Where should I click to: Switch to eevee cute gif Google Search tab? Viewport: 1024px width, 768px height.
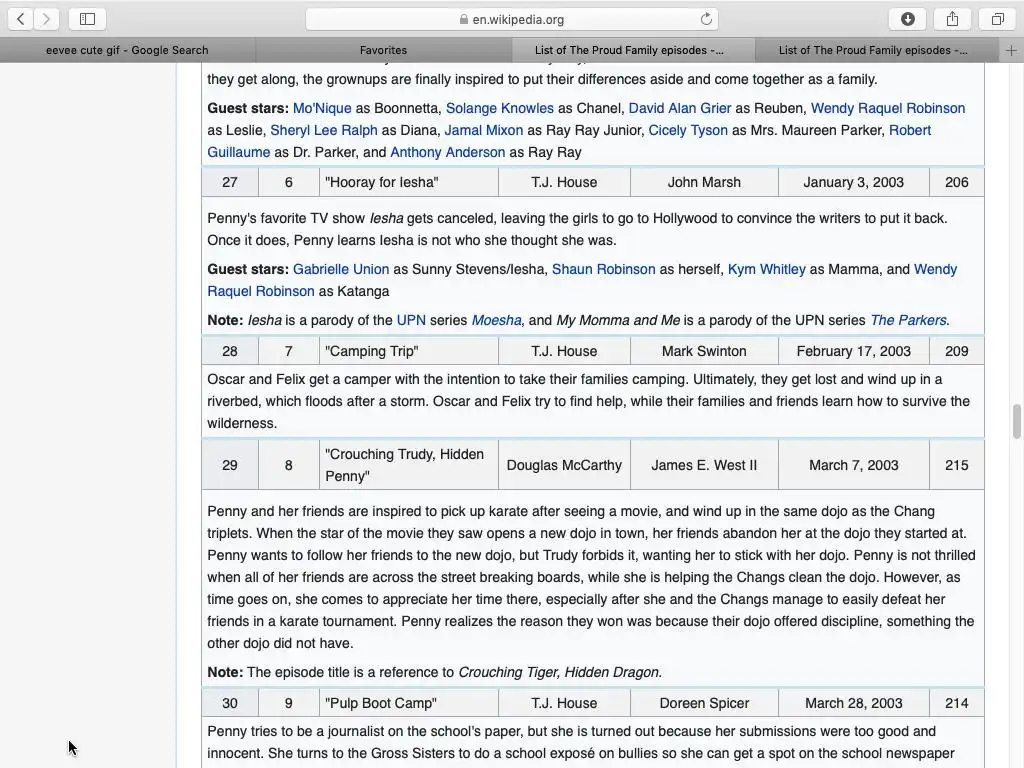click(127, 50)
